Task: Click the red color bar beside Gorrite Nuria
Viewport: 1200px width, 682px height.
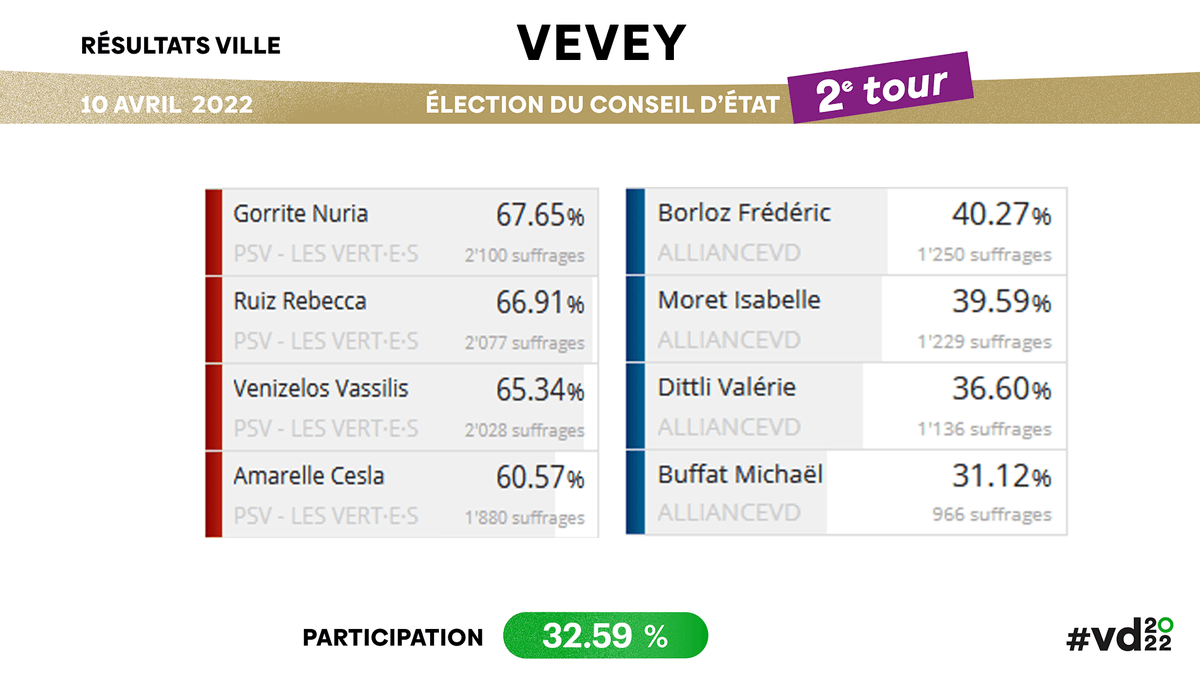Action: point(212,232)
